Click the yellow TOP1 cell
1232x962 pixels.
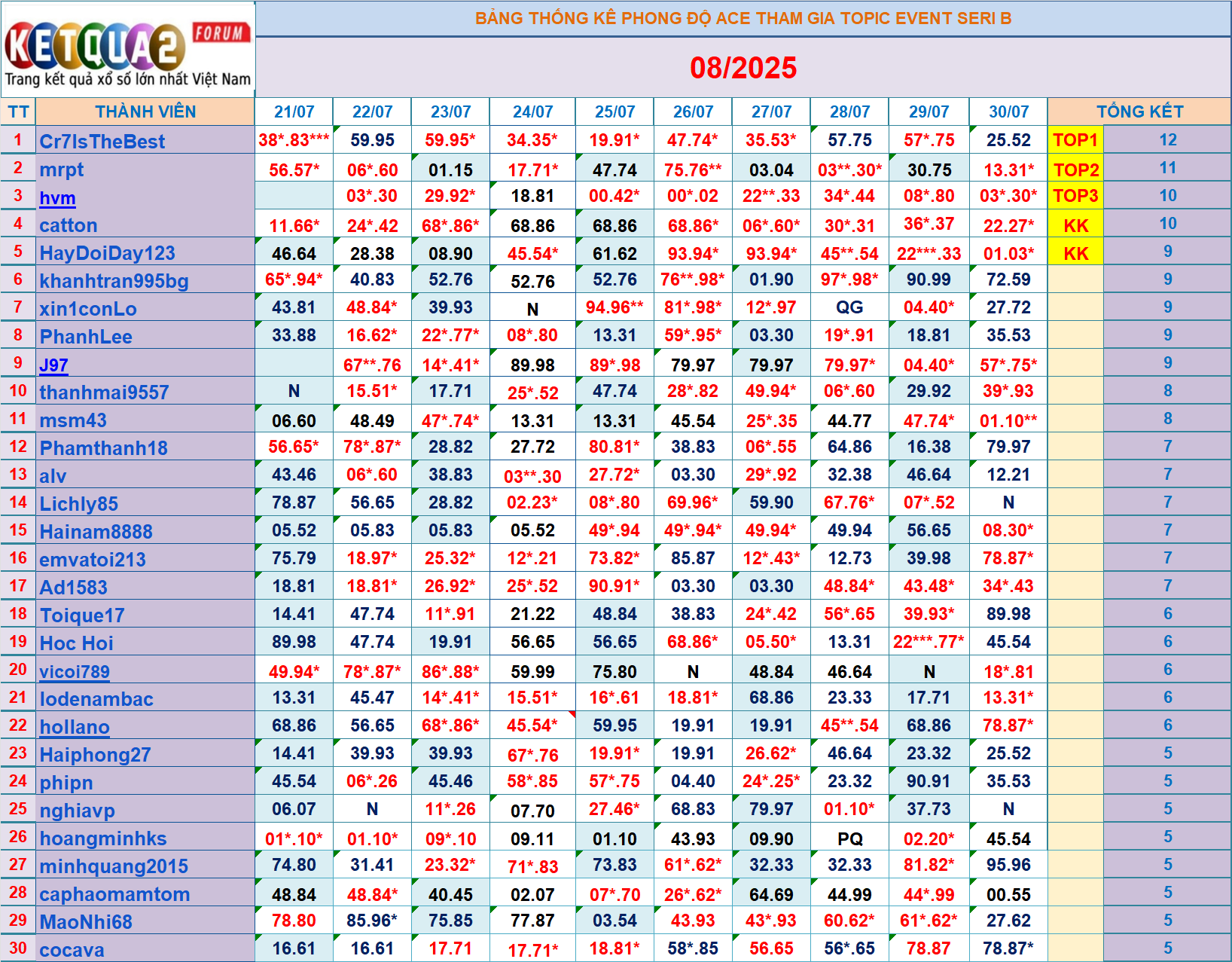point(1075,140)
